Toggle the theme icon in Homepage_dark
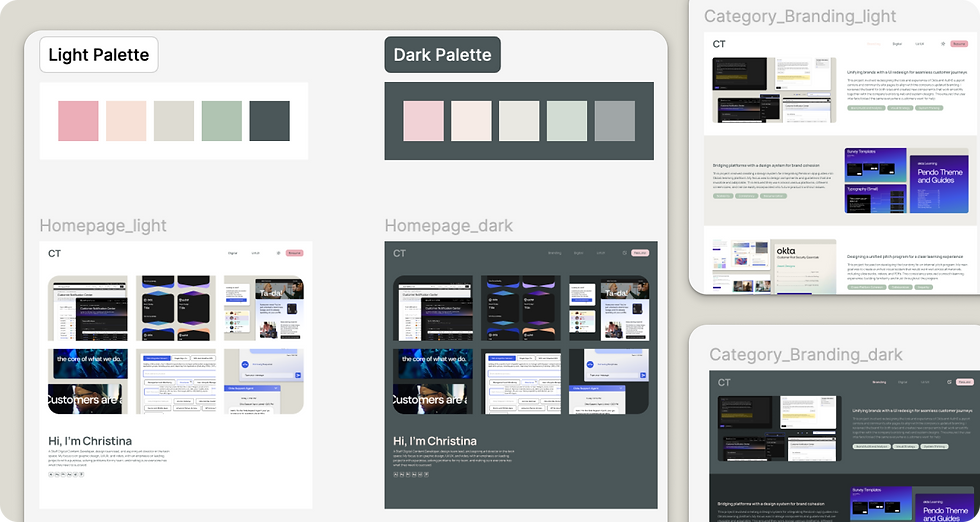 coord(624,253)
